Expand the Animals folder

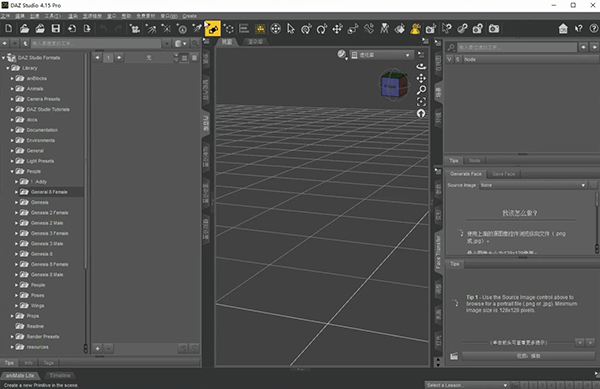12,89
